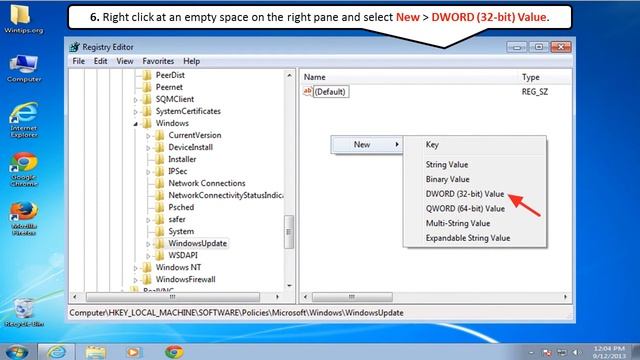Viewport: 640px width, 360px height.
Task: Open the File menu
Action: (78, 61)
